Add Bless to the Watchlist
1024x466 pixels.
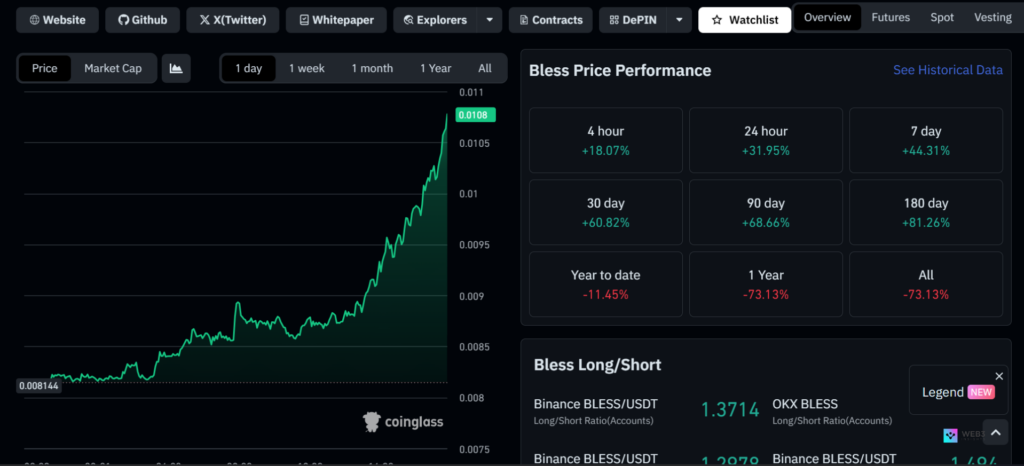click(744, 20)
